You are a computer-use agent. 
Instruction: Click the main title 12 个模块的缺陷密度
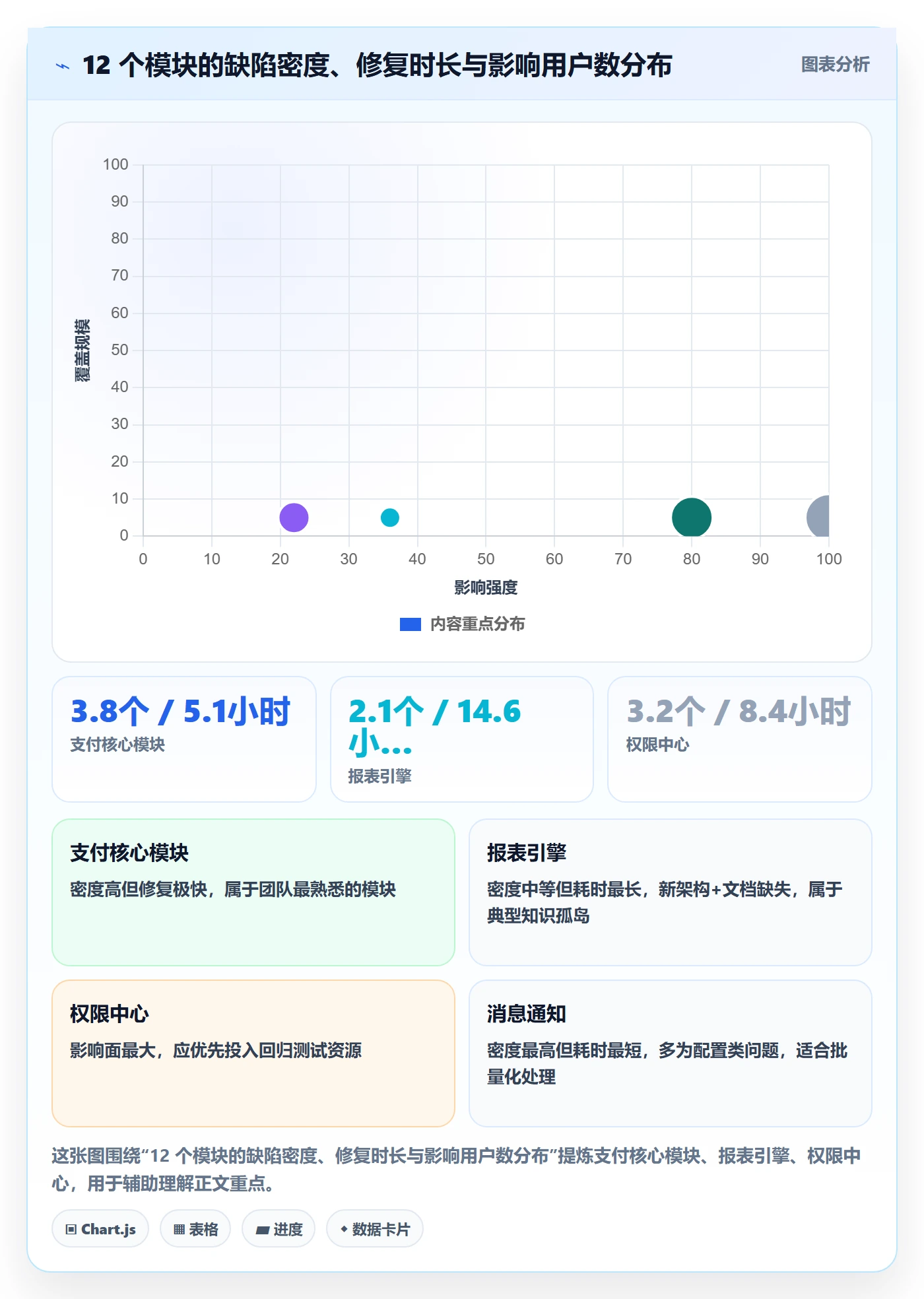377,65
